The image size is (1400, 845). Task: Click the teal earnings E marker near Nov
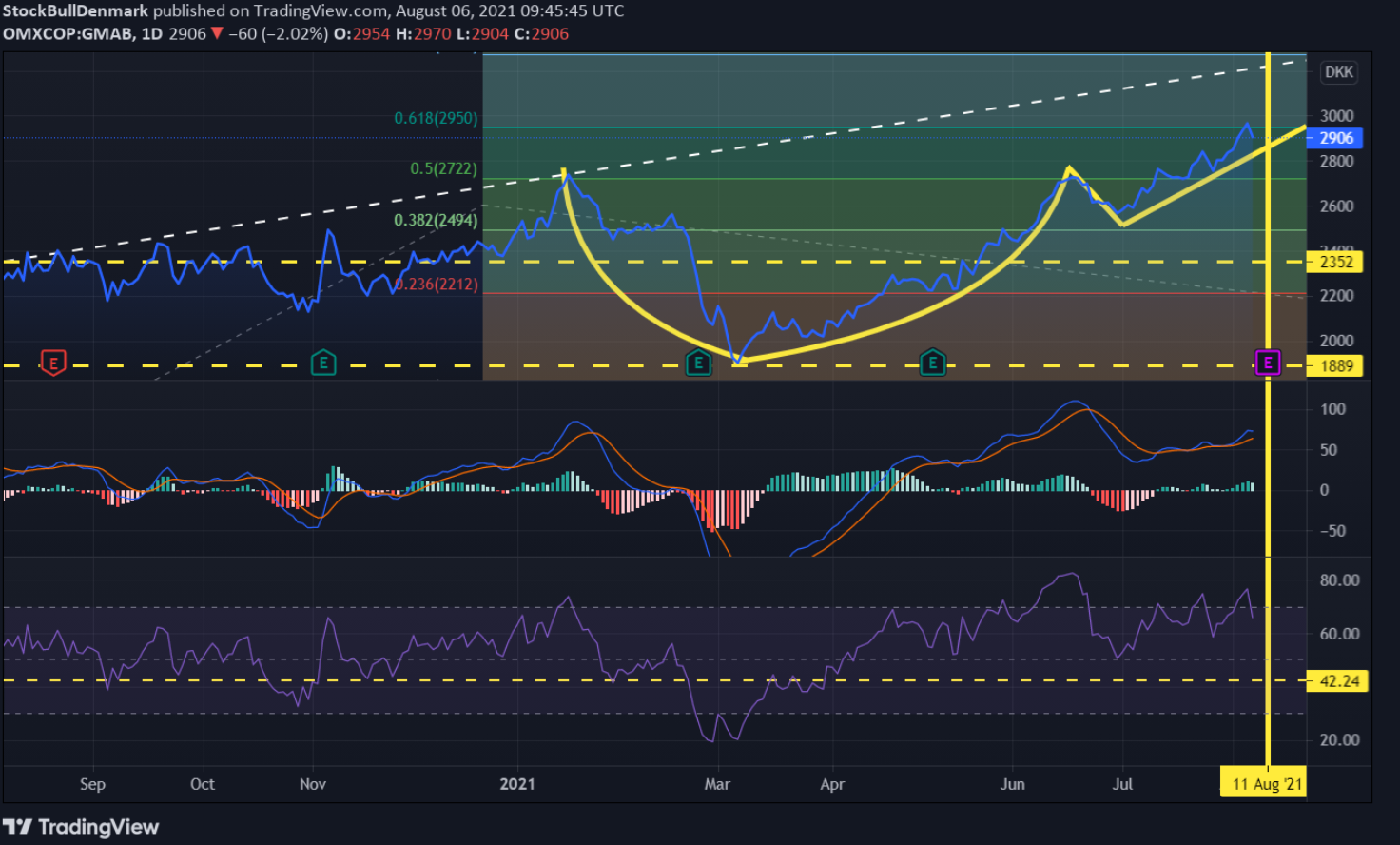pos(323,363)
